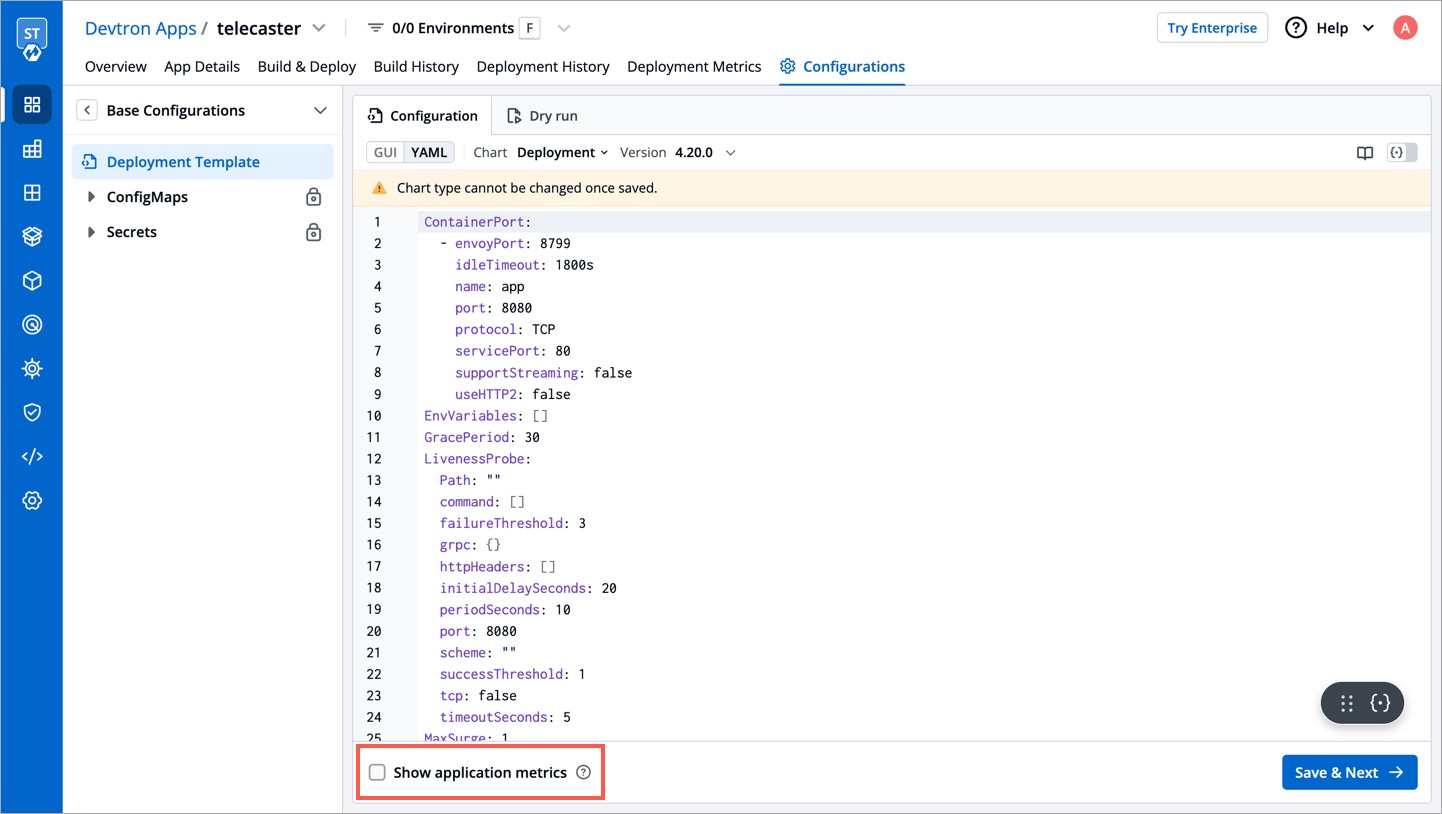
Task: Click the Devtron Apps breadcrumb link
Action: (x=140, y=28)
